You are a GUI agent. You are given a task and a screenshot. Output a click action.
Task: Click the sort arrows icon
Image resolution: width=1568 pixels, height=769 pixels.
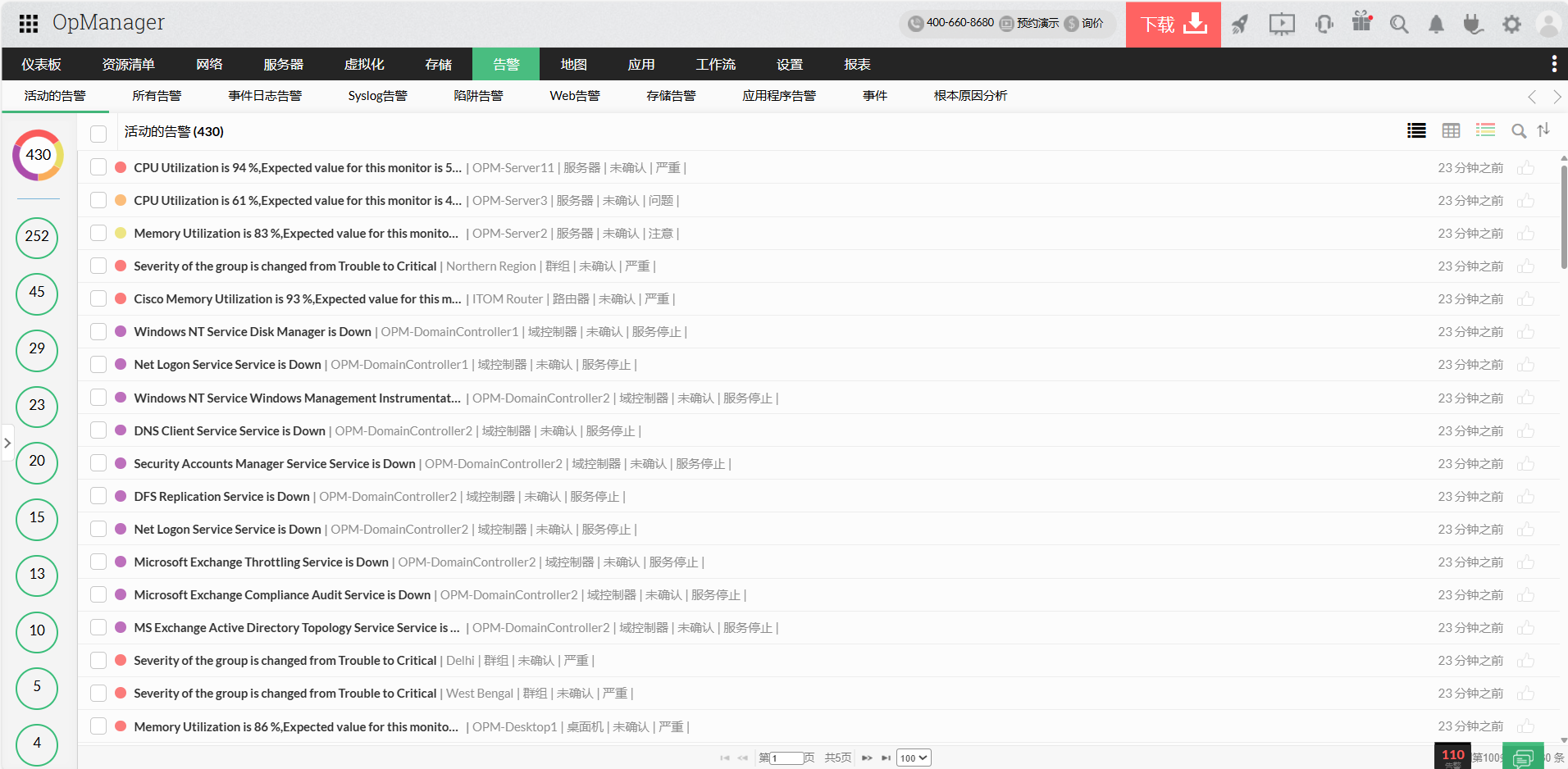pos(1543,130)
